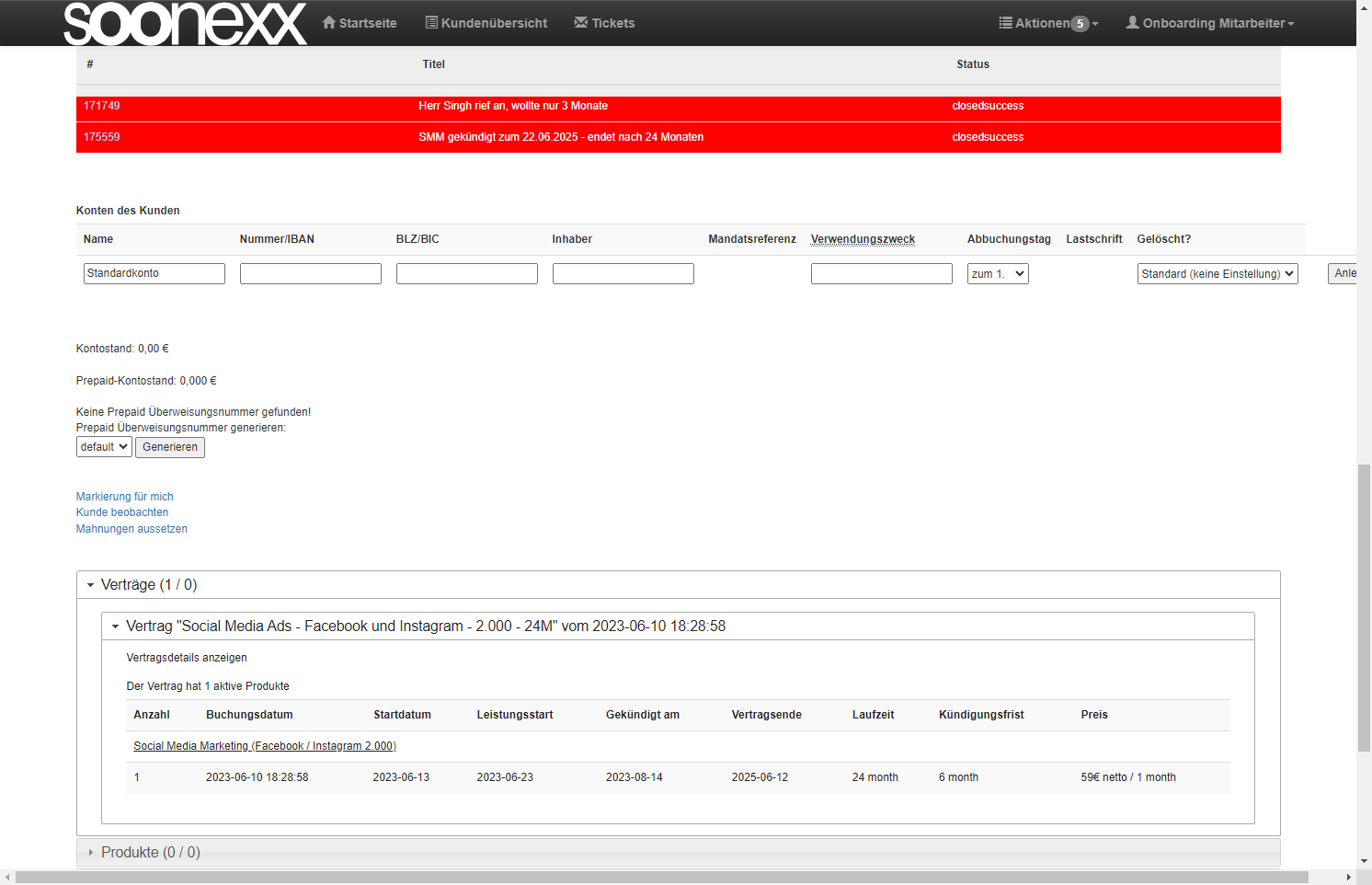Open the 'default' prepaid dropdown
The image size is (1372, 885).
click(x=104, y=447)
